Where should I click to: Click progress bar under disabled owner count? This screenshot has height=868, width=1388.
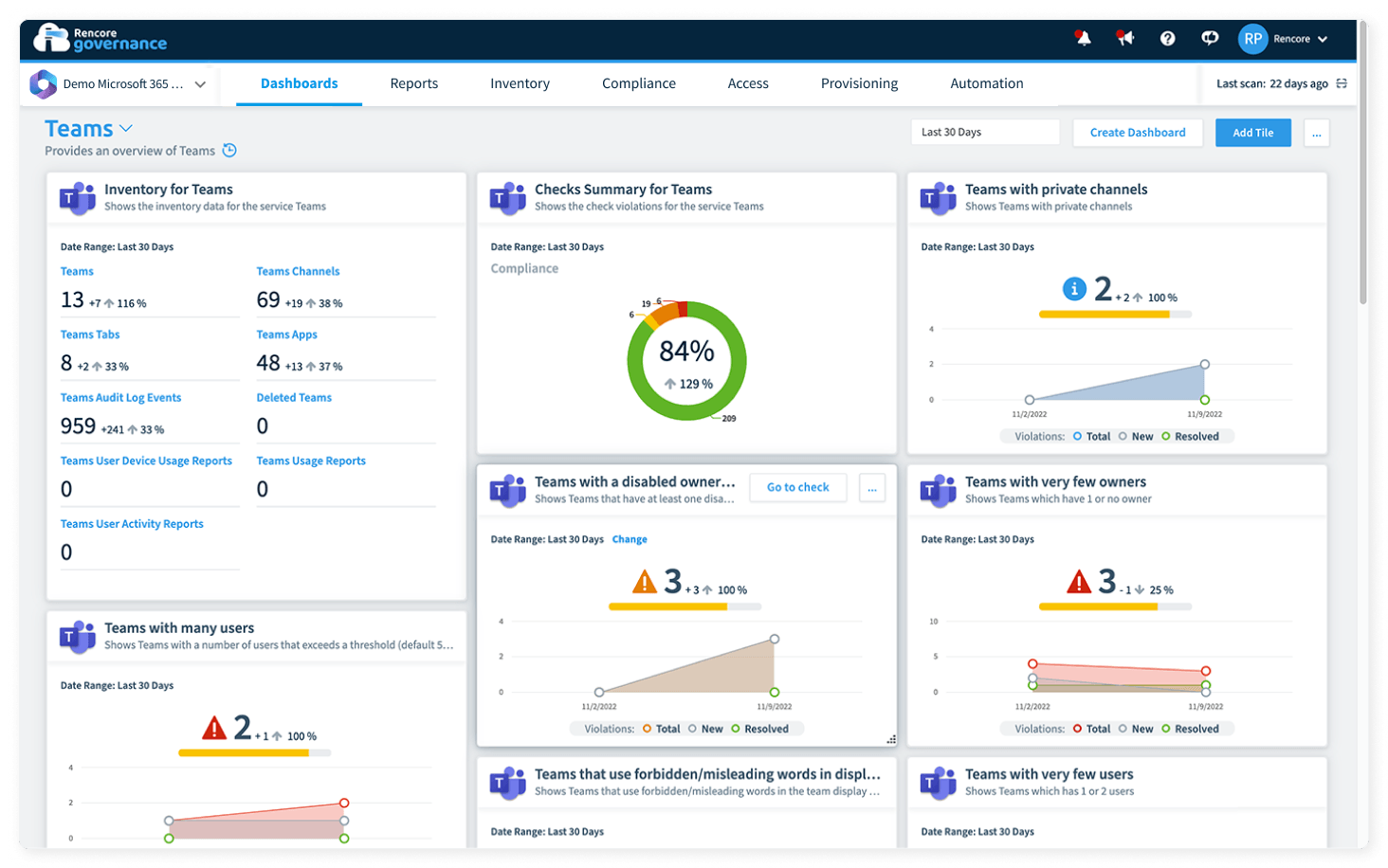[685, 606]
